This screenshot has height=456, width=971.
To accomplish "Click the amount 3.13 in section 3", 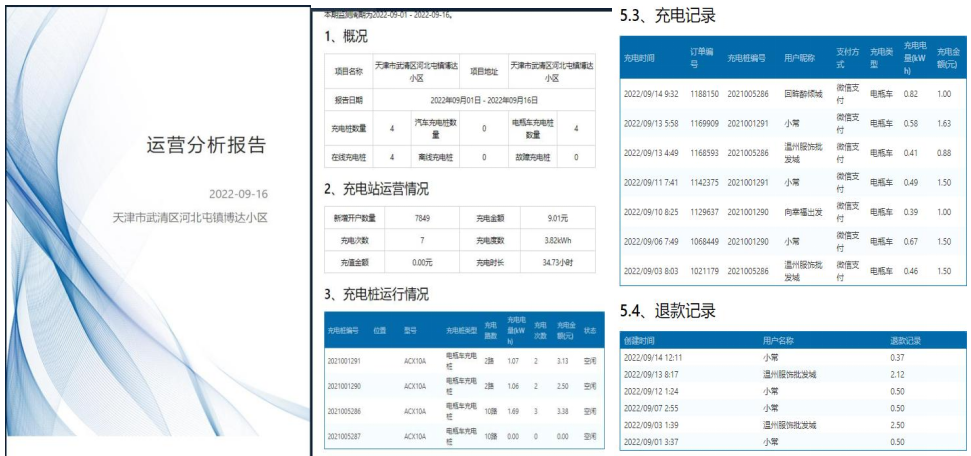I will [563, 361].
